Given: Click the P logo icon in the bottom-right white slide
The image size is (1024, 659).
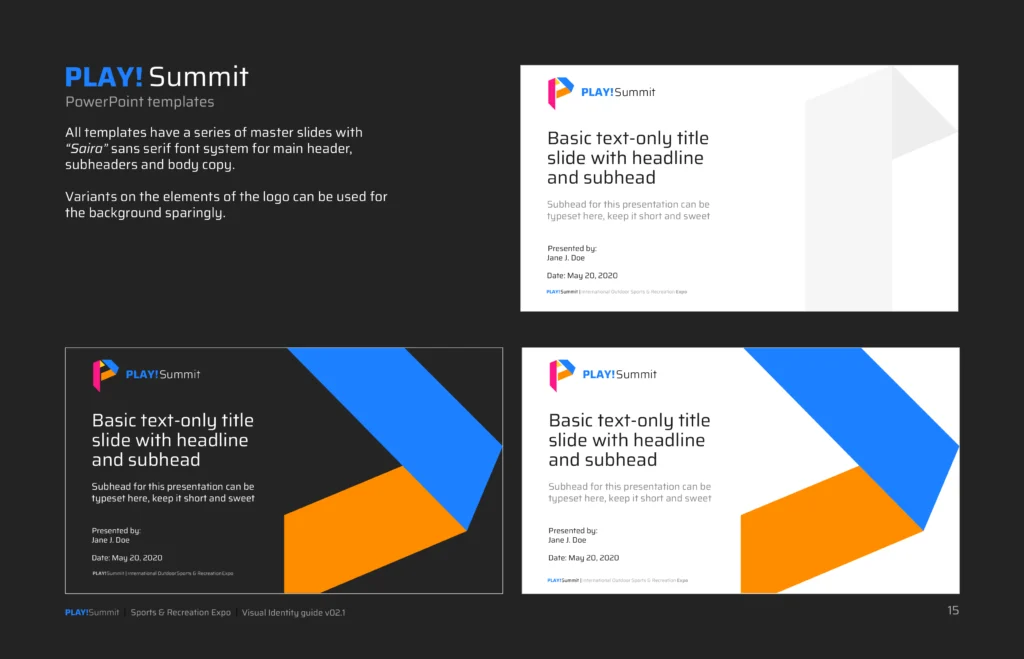Looking at the screenshot, I should click(x=562, y=375).
